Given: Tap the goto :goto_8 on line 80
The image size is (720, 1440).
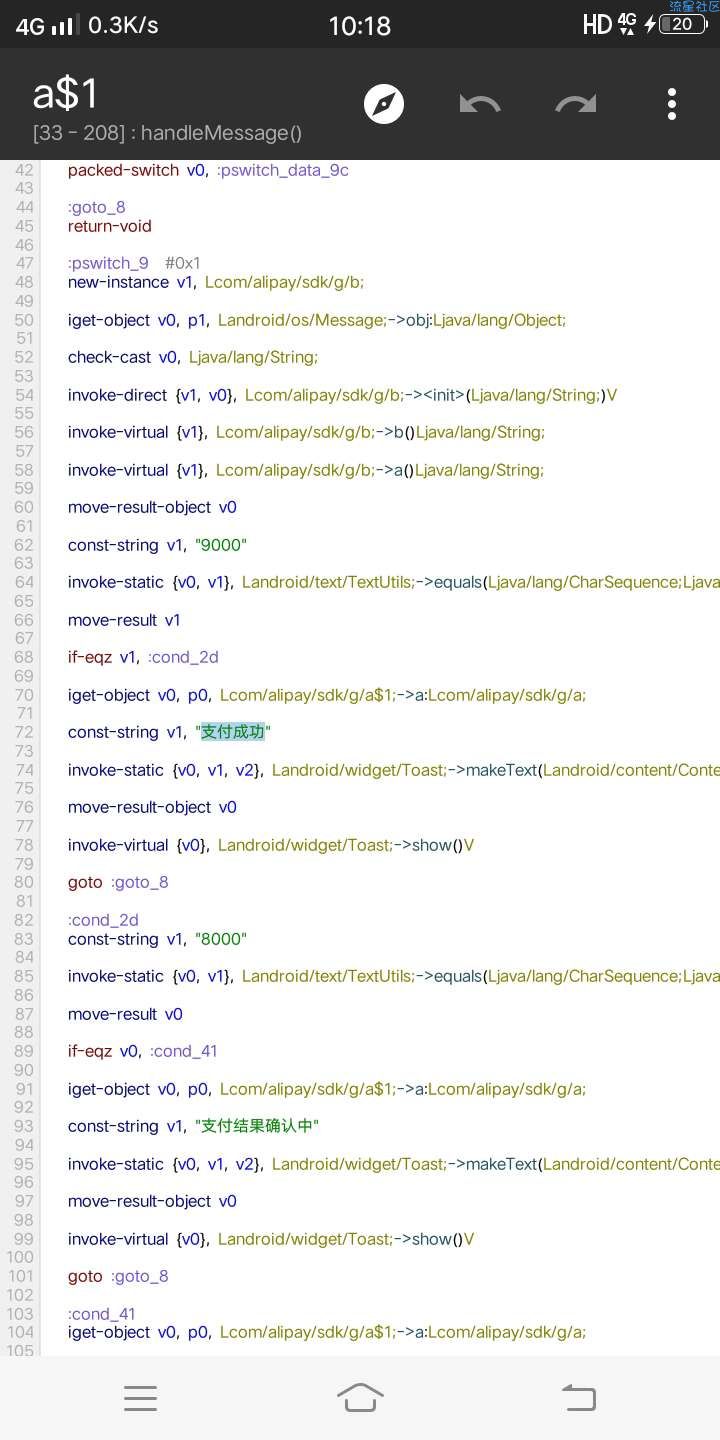Looking at the screenshot, I should [118, 882].
